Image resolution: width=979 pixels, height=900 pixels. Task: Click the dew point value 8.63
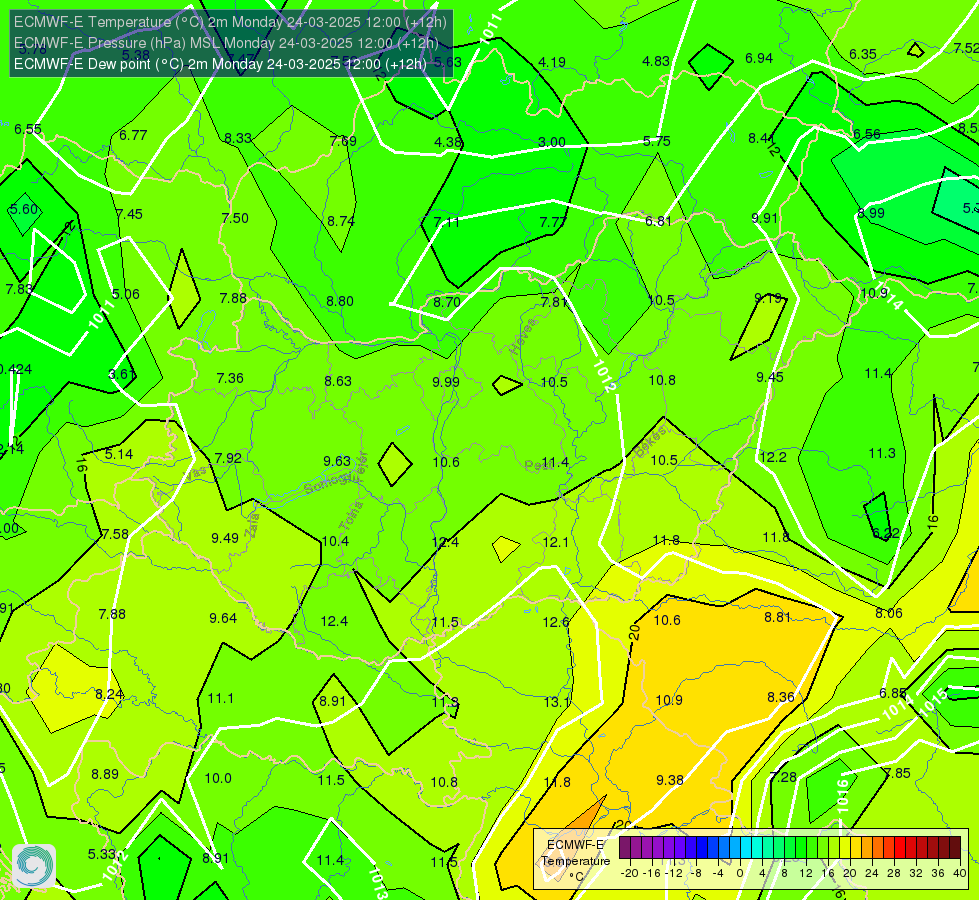tap(338, 381)
